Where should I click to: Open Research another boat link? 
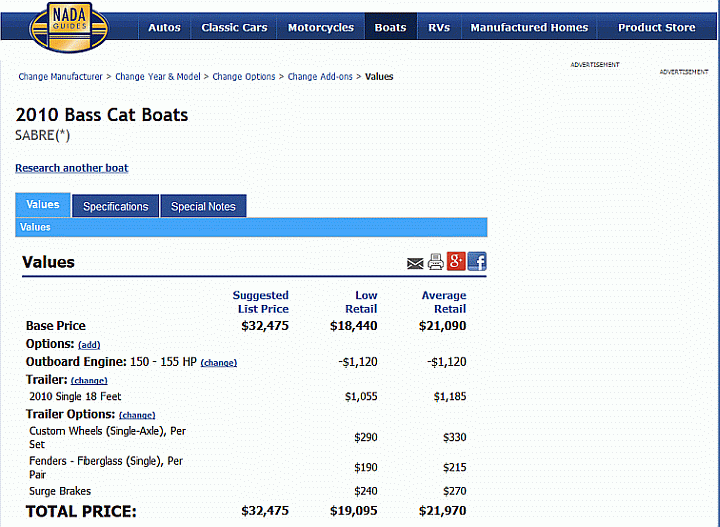[72, 168]
